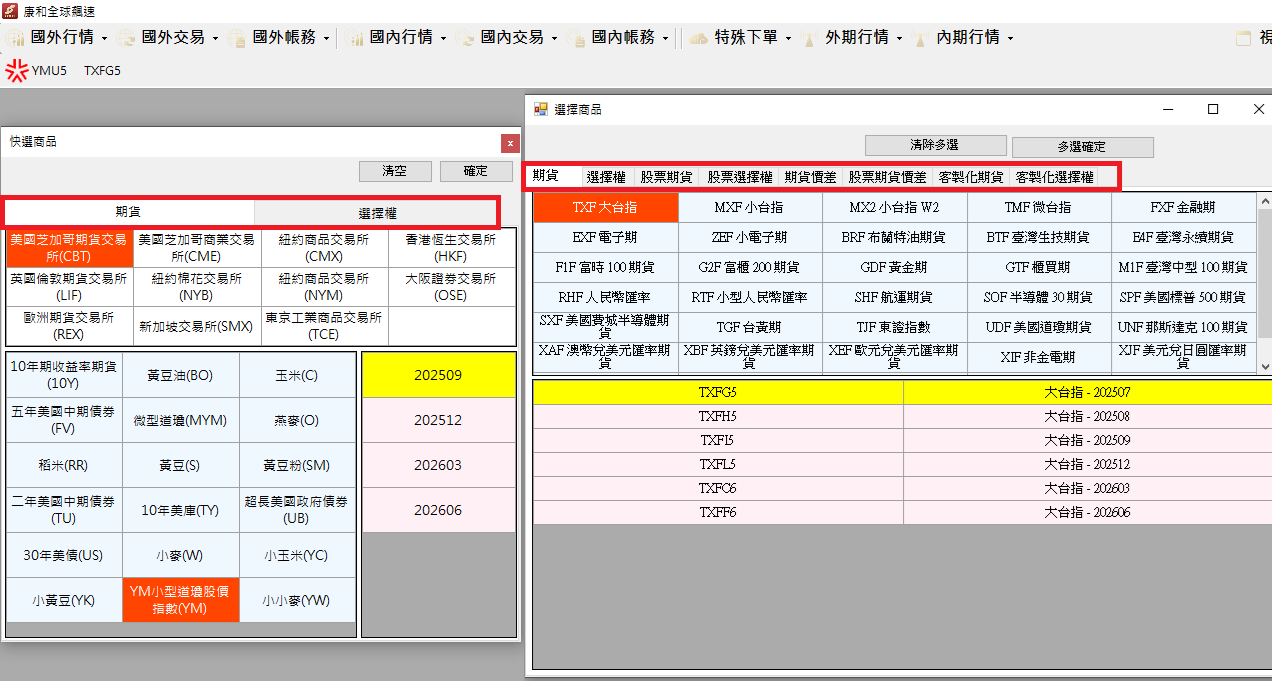
Task: Click the 內期行情 icon on toolbar
Action: point(919,38)
